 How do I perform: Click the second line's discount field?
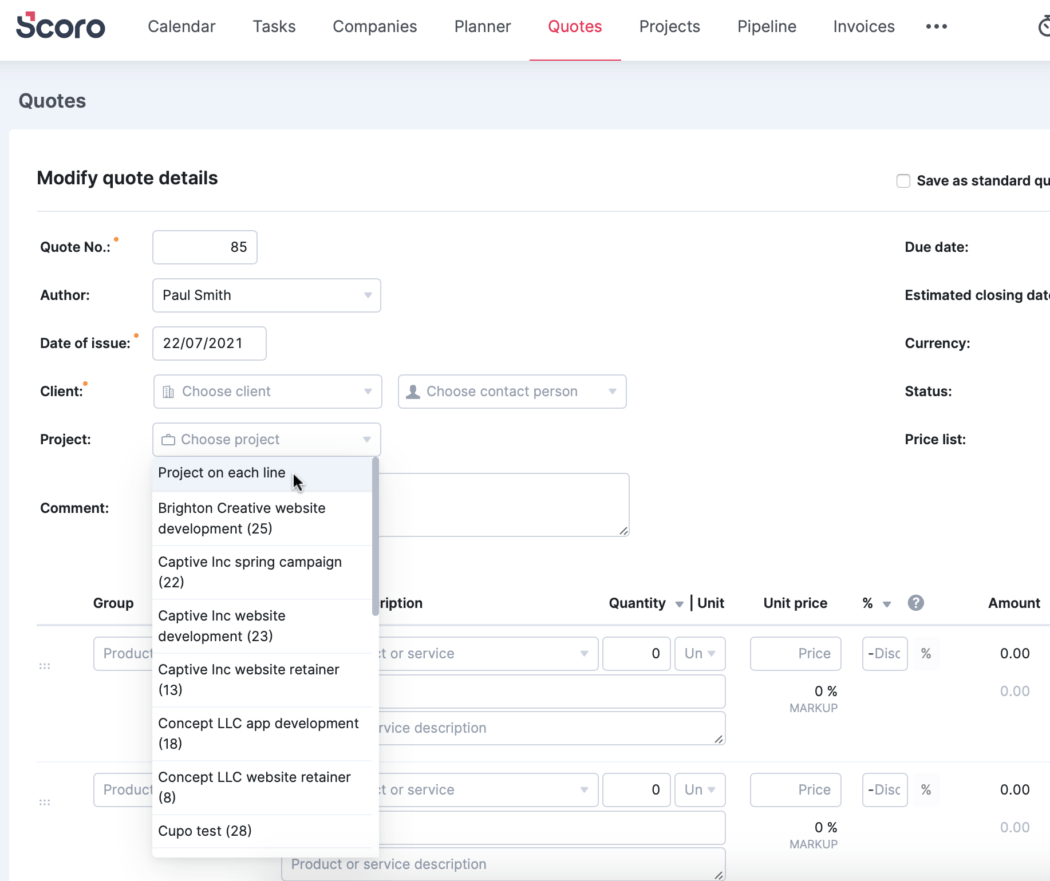tap(885, 790)
